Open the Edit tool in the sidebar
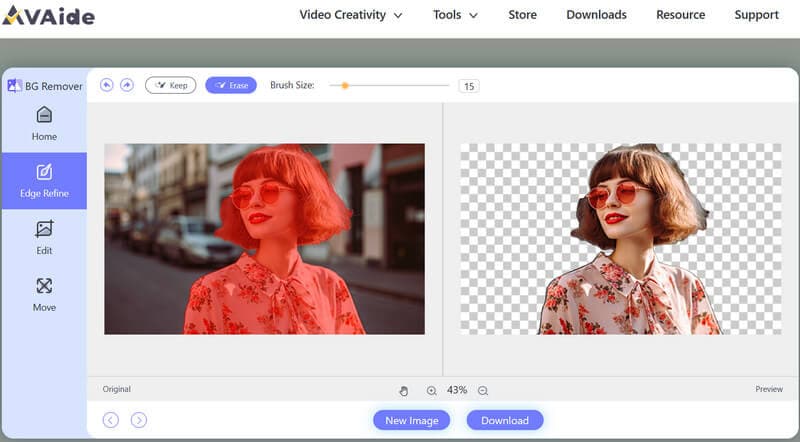 [x=44, y=238]
